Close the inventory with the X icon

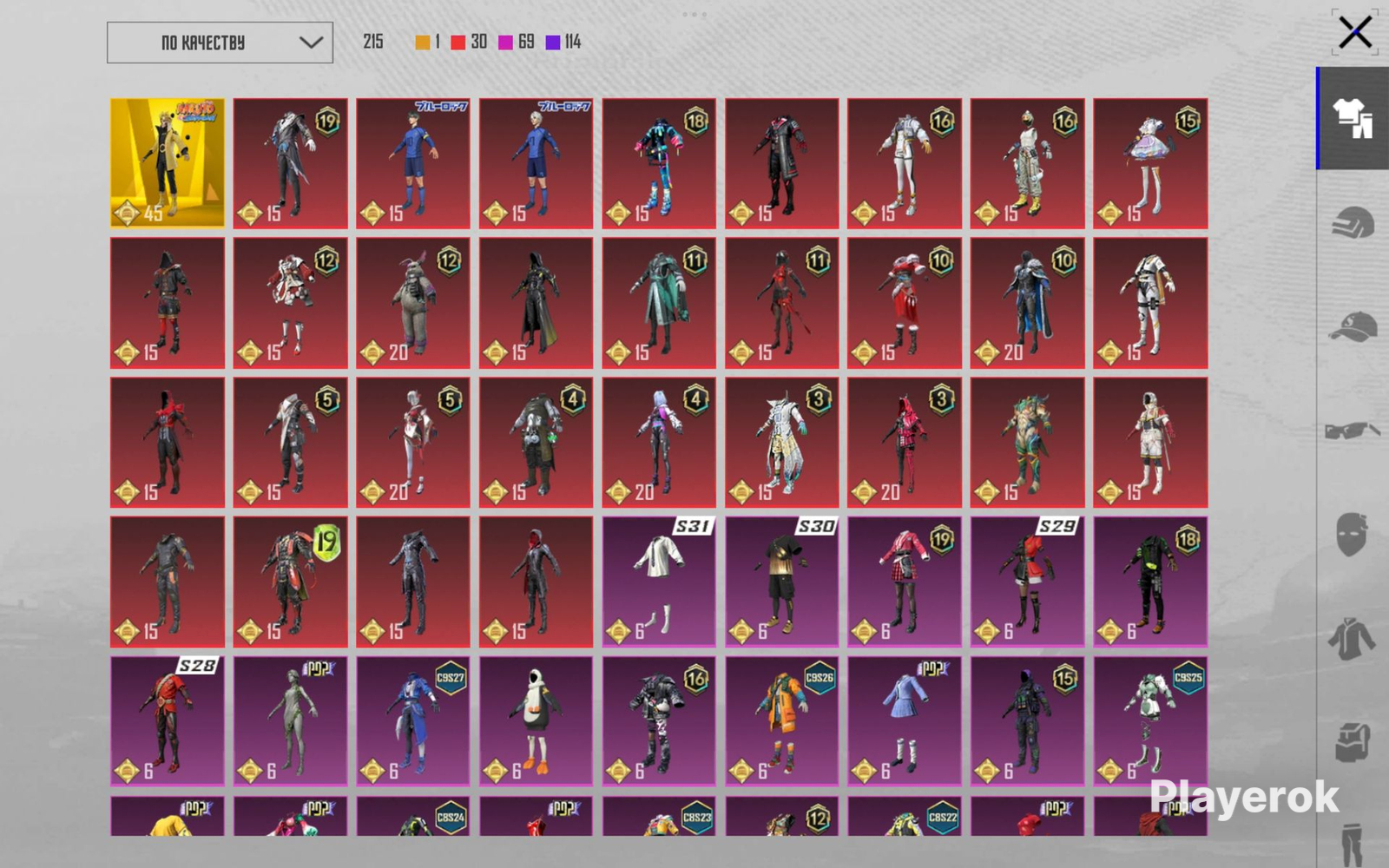pos(1354,33)
